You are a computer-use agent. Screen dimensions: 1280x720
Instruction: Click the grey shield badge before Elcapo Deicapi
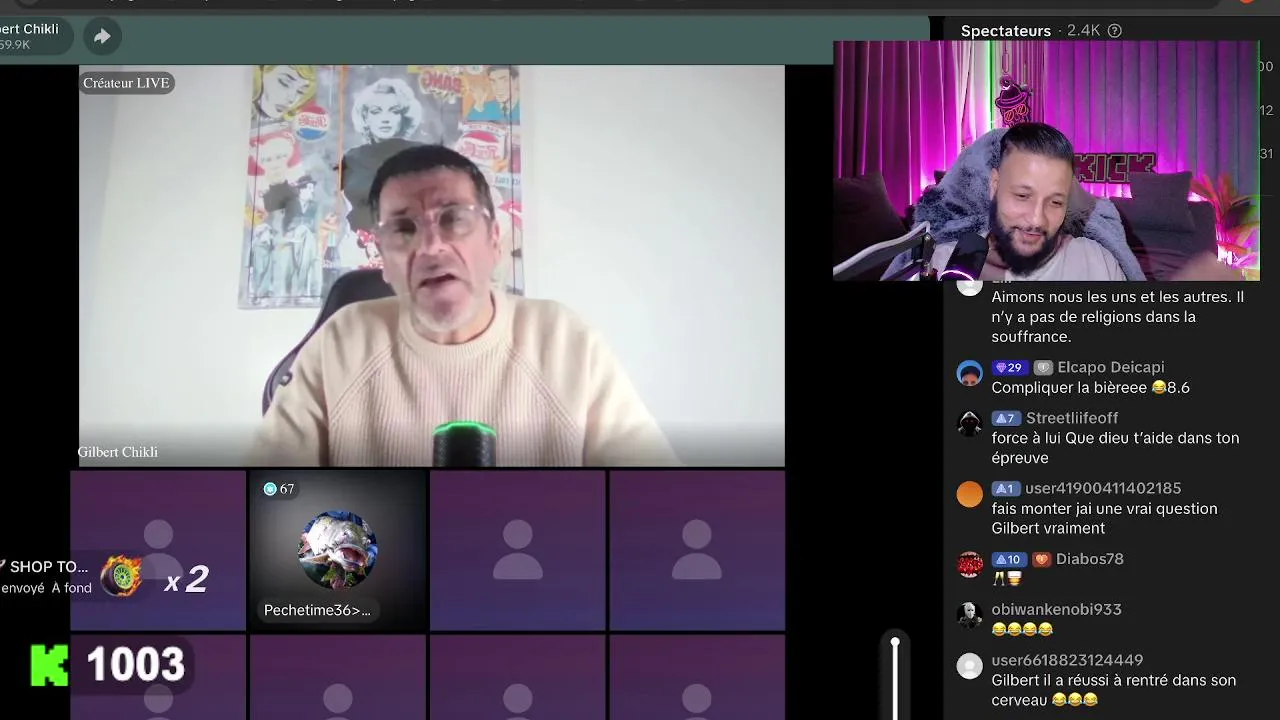[1042, 368]
